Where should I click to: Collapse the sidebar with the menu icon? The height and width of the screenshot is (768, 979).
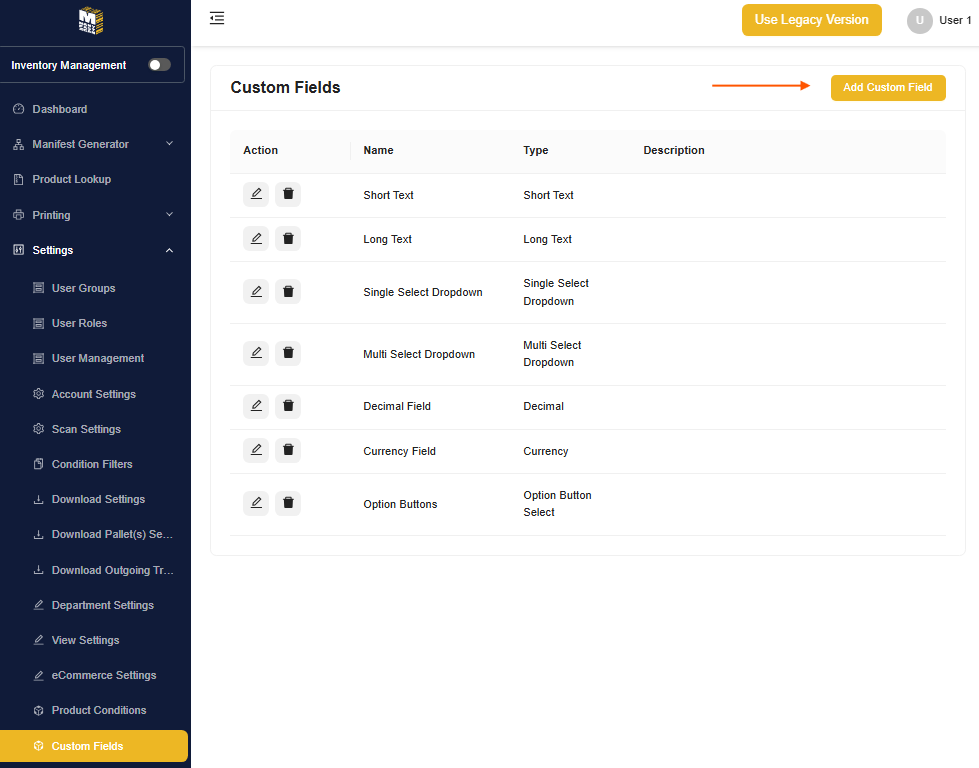[217, 18]
